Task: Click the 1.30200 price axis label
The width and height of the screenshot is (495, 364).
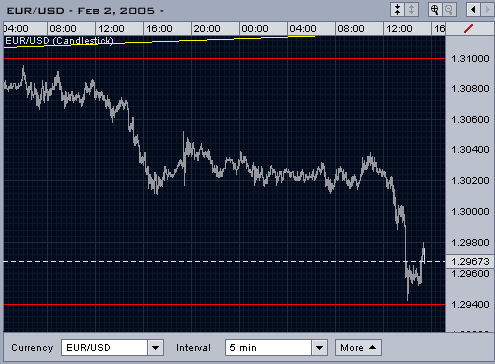Action: 470,180
